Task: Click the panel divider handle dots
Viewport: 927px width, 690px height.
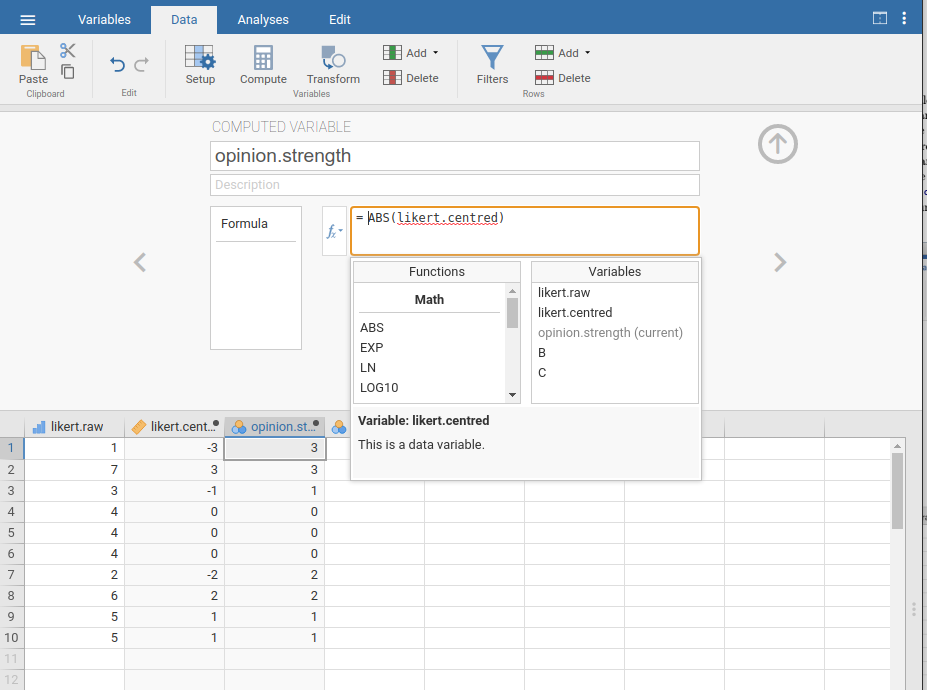Action: (x=914, y=609)
